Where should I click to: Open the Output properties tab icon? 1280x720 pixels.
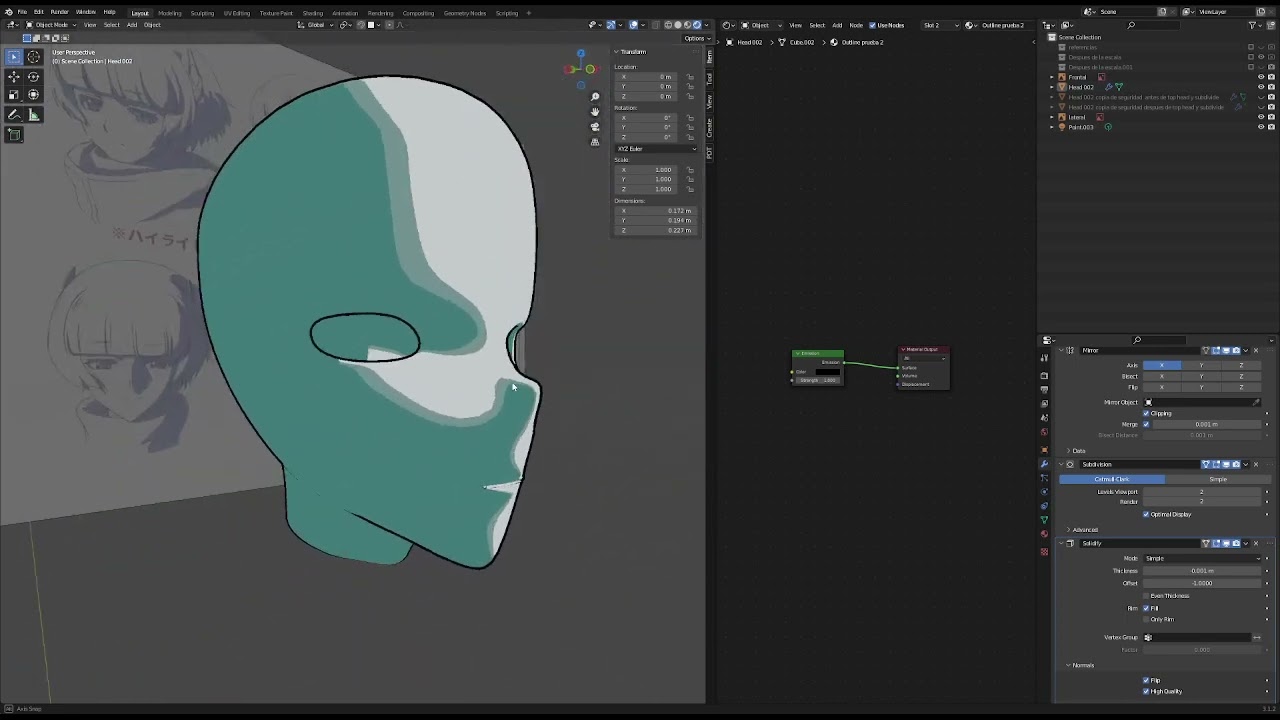pos(1045,390)
